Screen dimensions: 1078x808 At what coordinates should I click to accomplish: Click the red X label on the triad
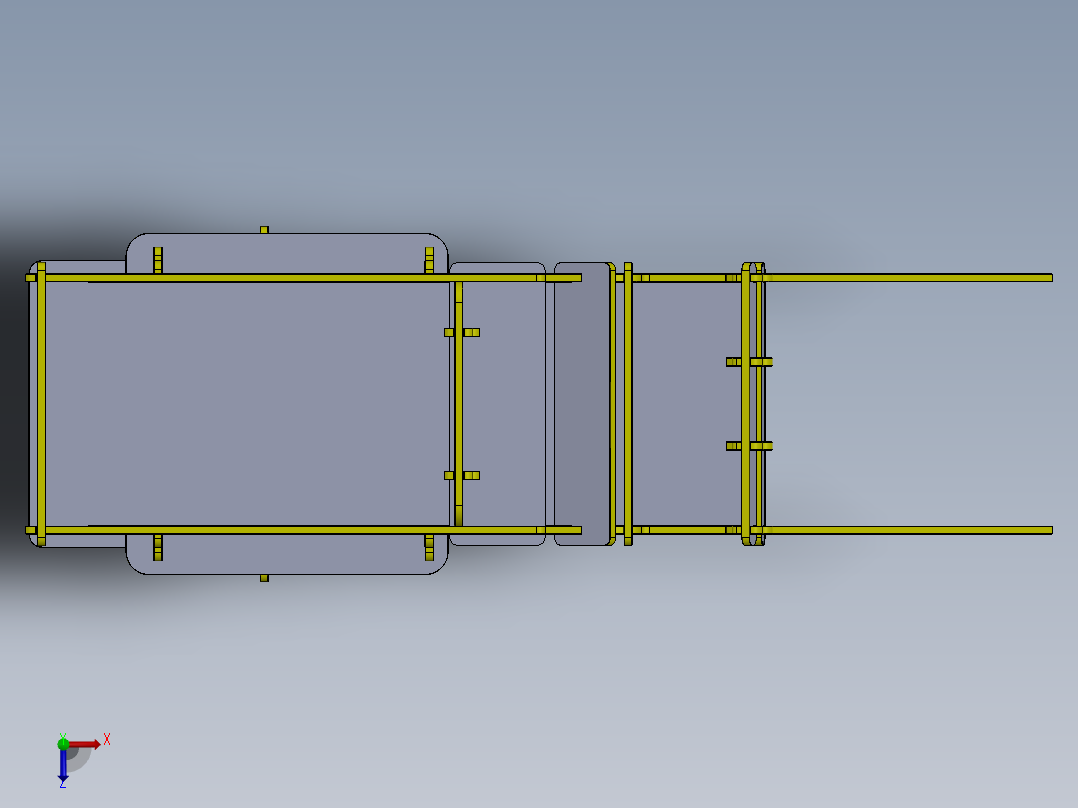click(107, 739)
